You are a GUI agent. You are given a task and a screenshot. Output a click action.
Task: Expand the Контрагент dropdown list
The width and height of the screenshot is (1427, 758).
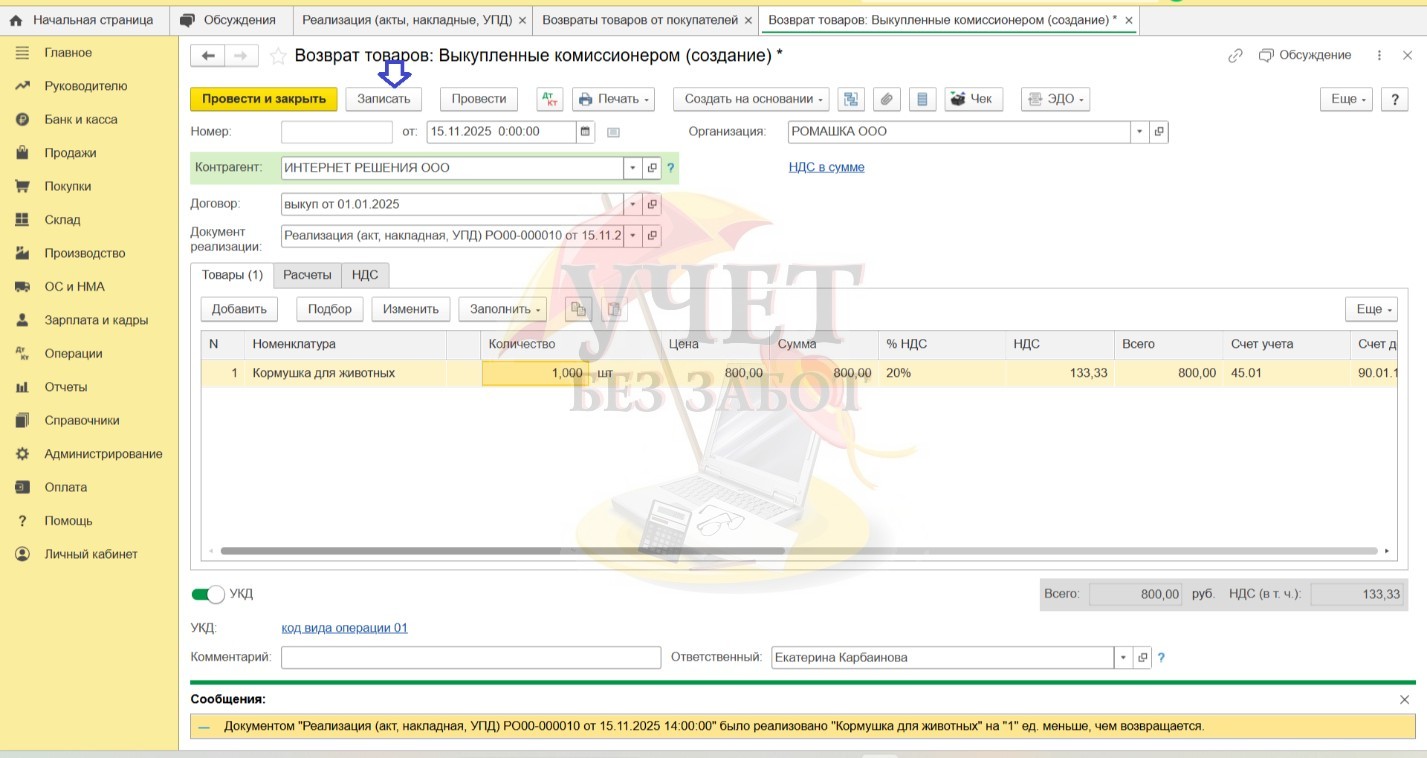click(632, 168)
